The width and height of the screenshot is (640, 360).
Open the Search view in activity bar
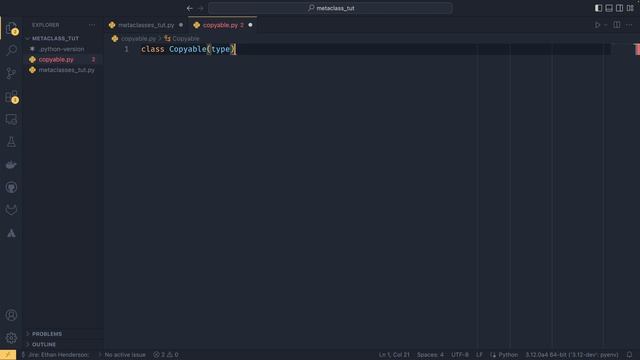[x=11, y=50]
